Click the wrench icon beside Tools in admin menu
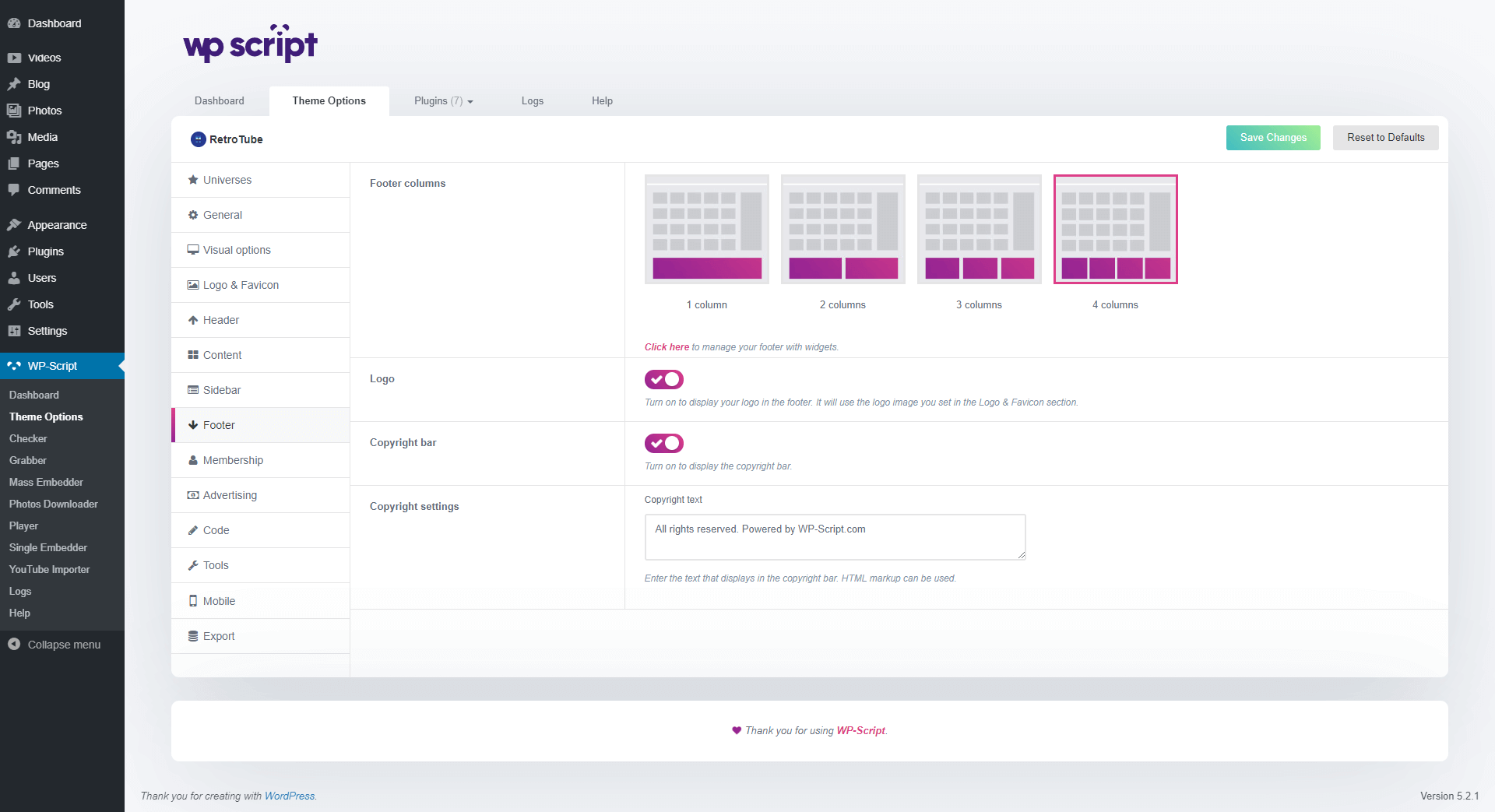1495x812 pixels. [x=14, y=304]
